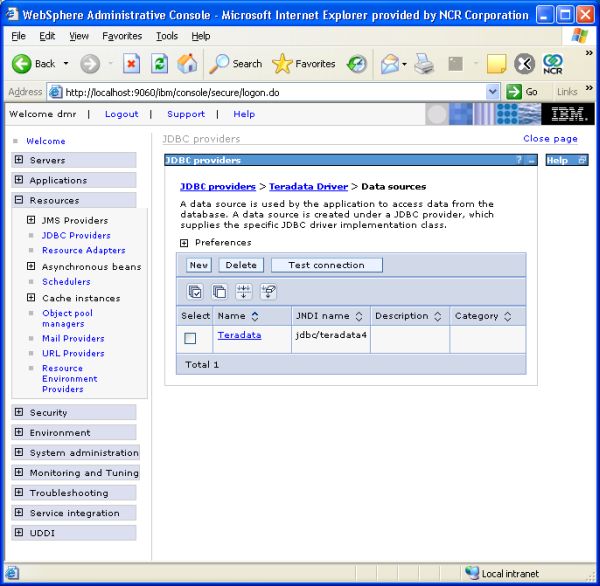Click the Test connection button
The width and height of the screenshot is (600, 586).
click(326, 265)
